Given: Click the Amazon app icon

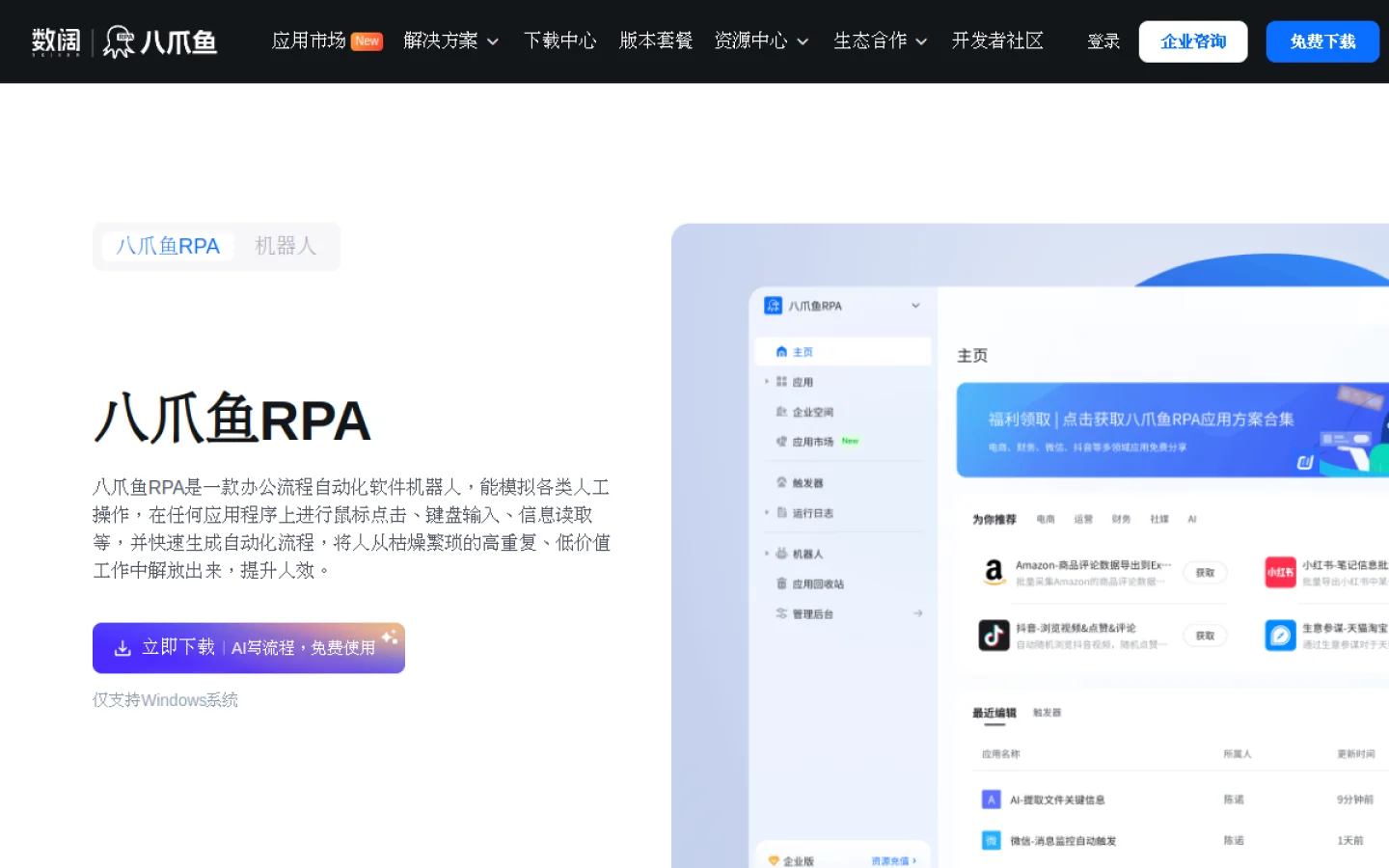Looking at the screenshot, I should 994,573.
